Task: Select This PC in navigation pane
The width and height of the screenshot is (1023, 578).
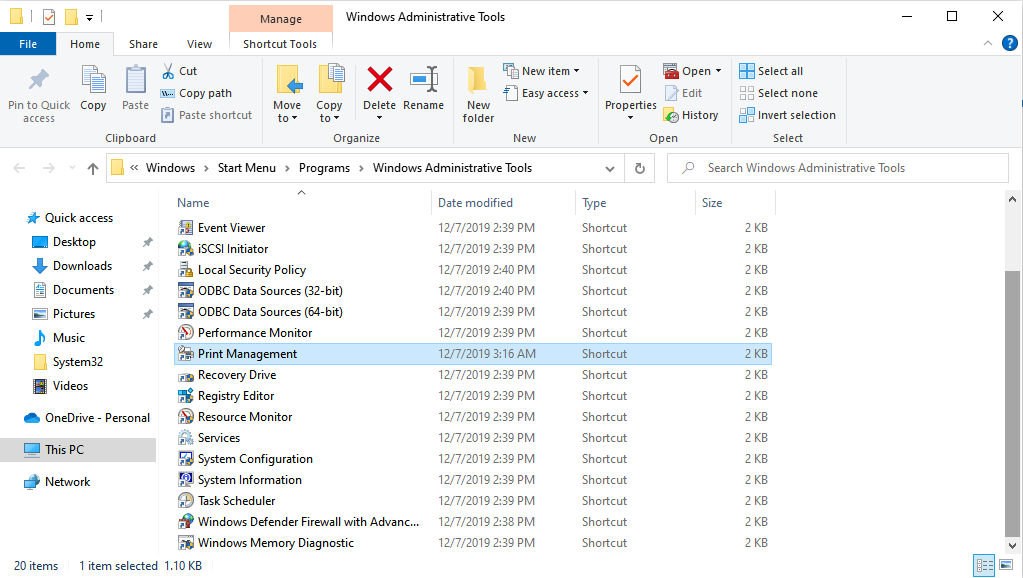Action: coord(78,450)
